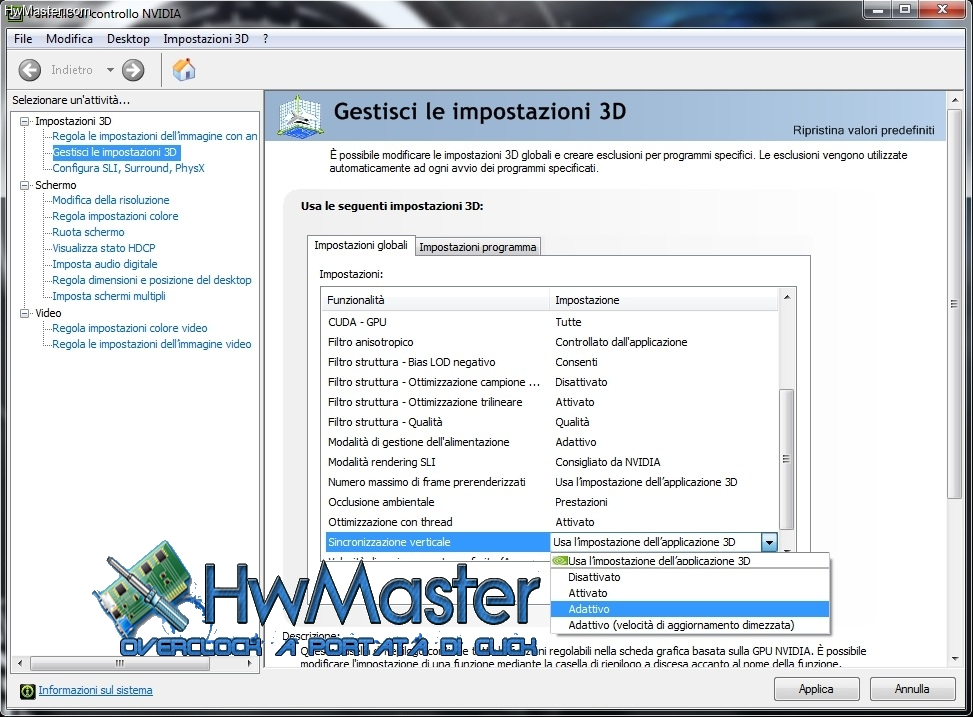The image size is (973, 717).
Task: Click the settings list scrollbar thumb
Action: [786, 459]
